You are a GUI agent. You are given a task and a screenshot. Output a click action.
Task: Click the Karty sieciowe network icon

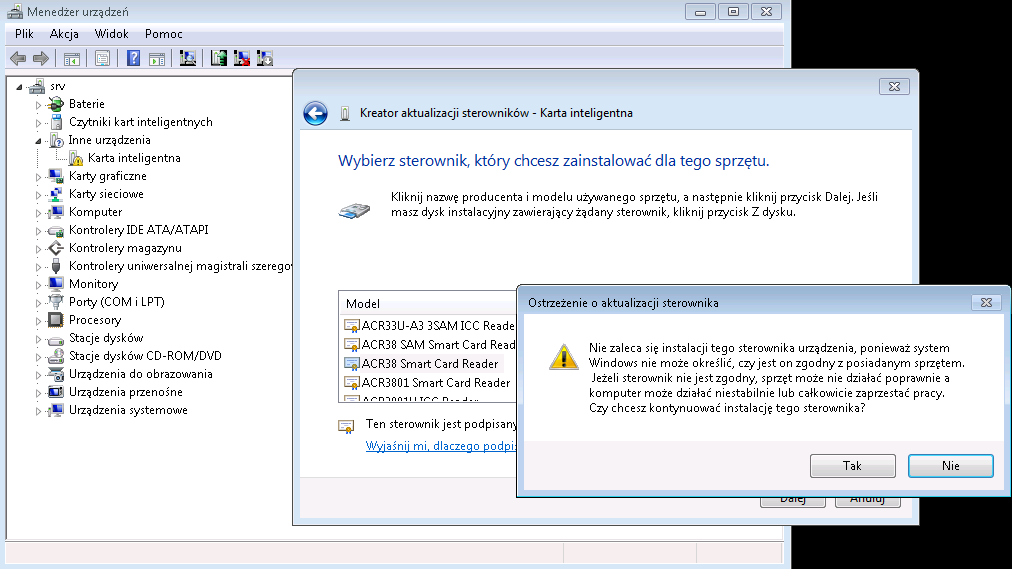56,194
